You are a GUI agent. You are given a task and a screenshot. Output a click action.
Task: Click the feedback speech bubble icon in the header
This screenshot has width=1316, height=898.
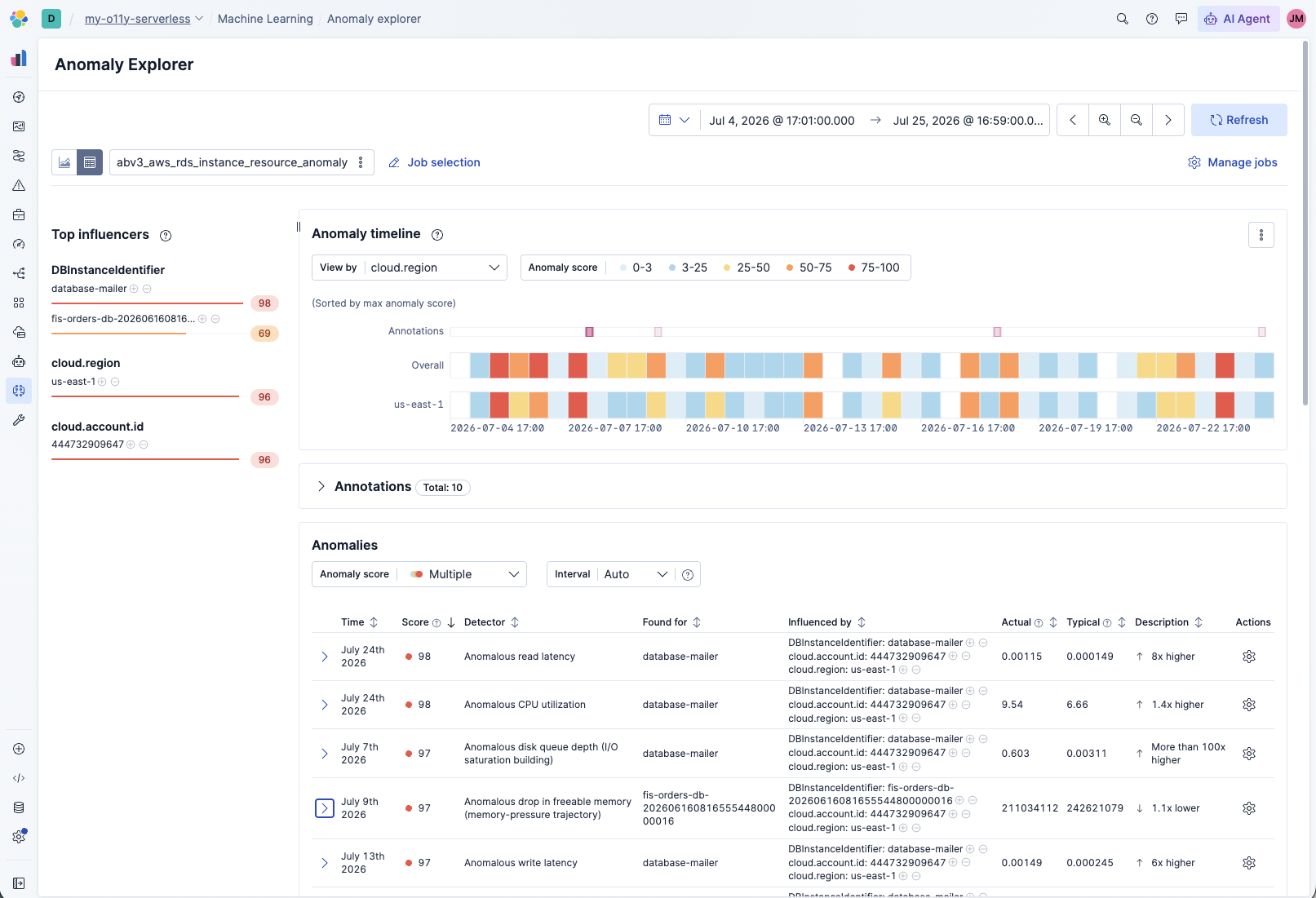pos(1181,19)
